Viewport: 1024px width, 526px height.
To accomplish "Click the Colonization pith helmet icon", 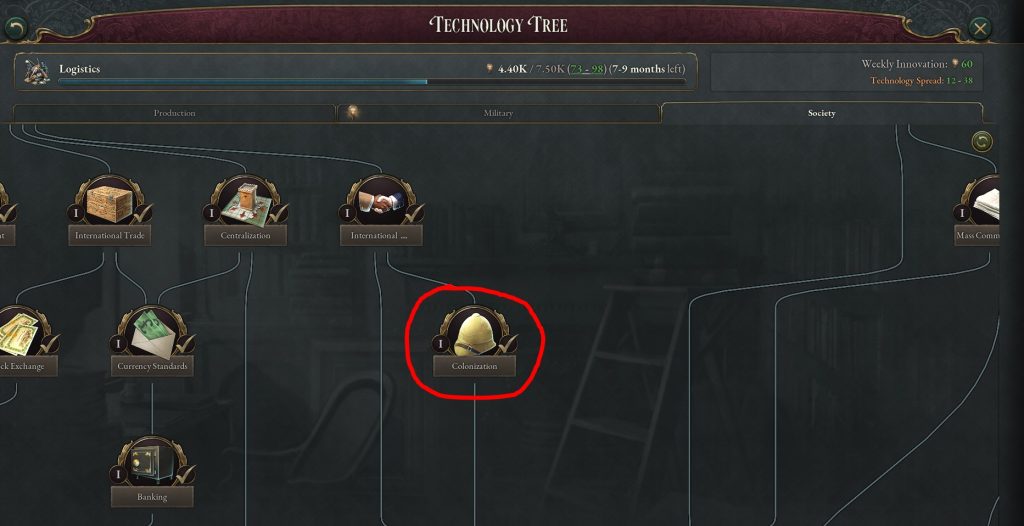I will click(475, 335).
